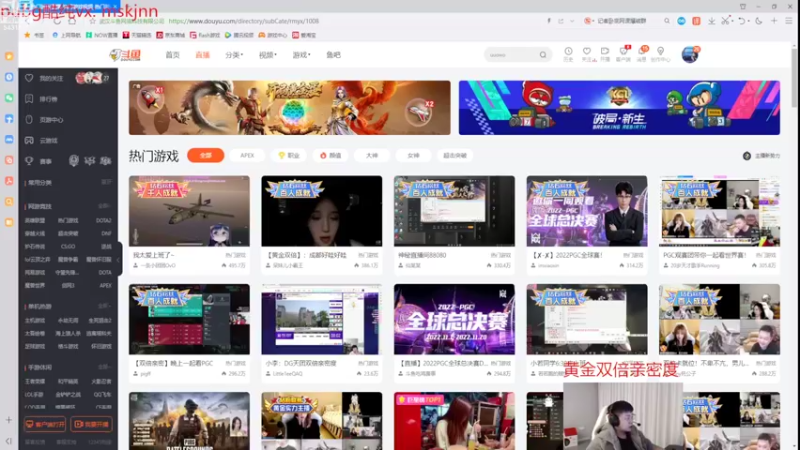
Task: Select the 职业 filter tab
Action: [x=289, y=155]
